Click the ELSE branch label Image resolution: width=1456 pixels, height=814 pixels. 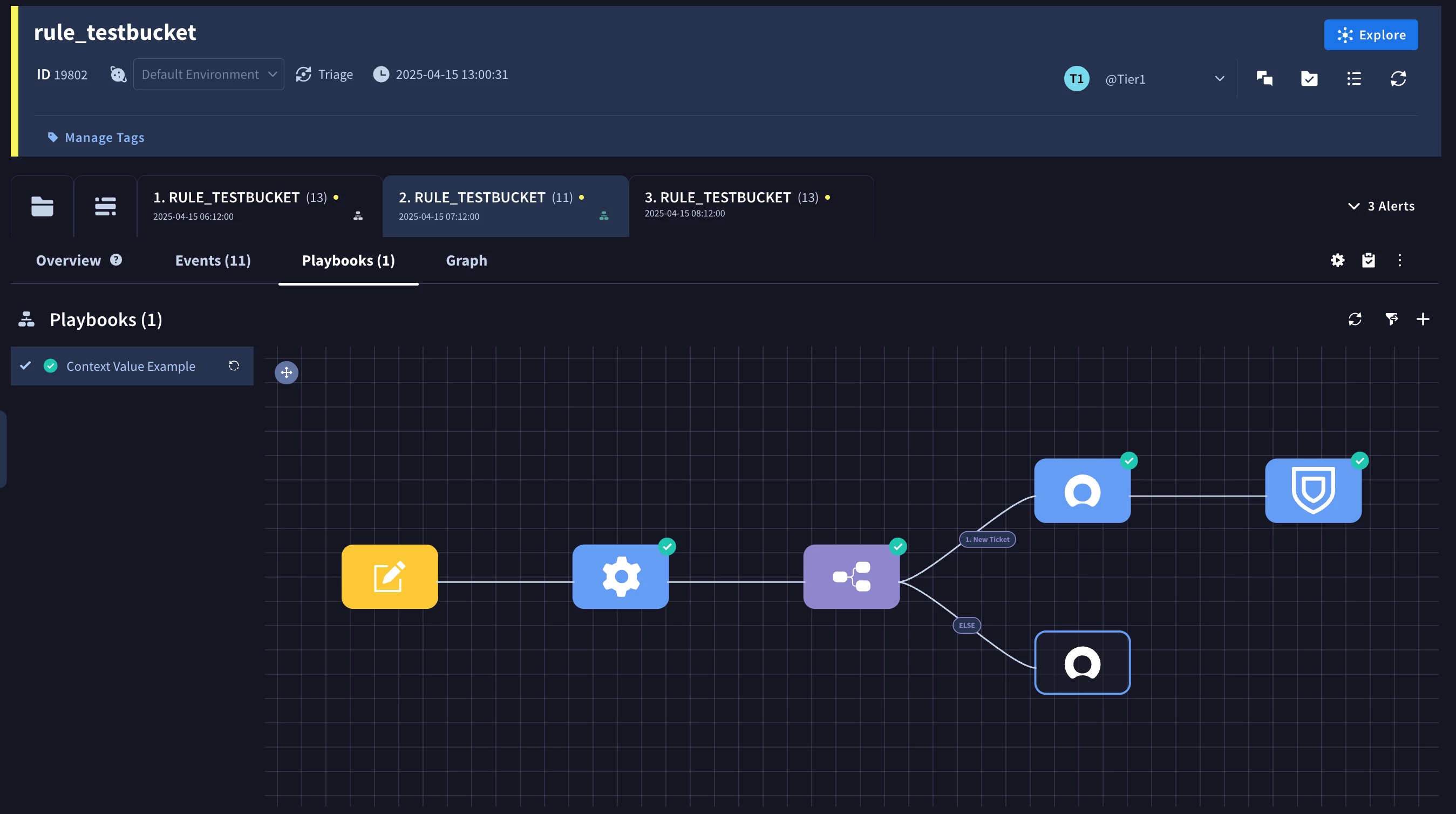point(967,625)
